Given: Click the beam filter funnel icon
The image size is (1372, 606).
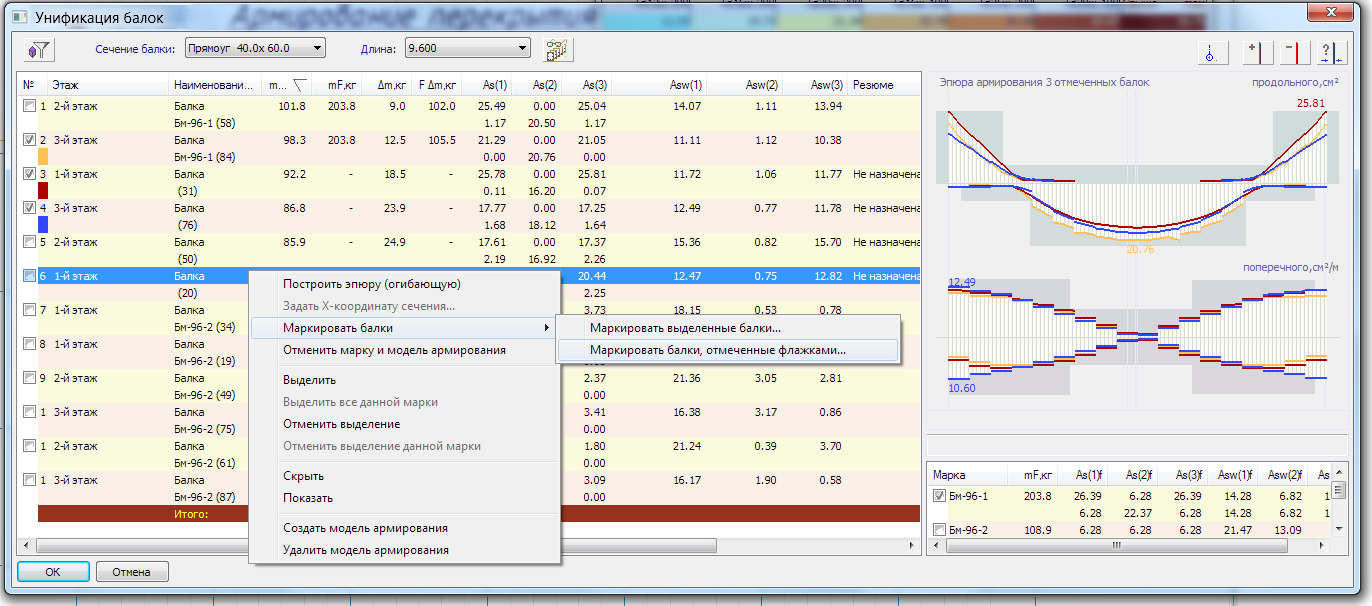Looking at the screenshot, I should [41, 49].
